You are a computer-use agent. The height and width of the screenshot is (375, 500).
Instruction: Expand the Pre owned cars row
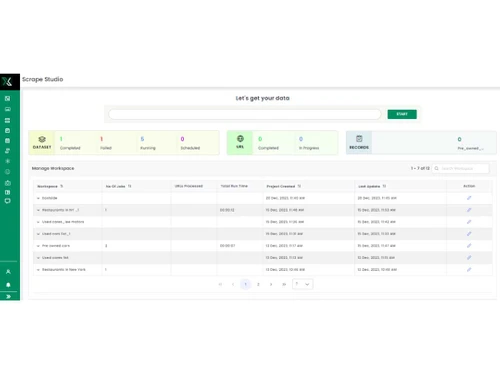[38, 246]
